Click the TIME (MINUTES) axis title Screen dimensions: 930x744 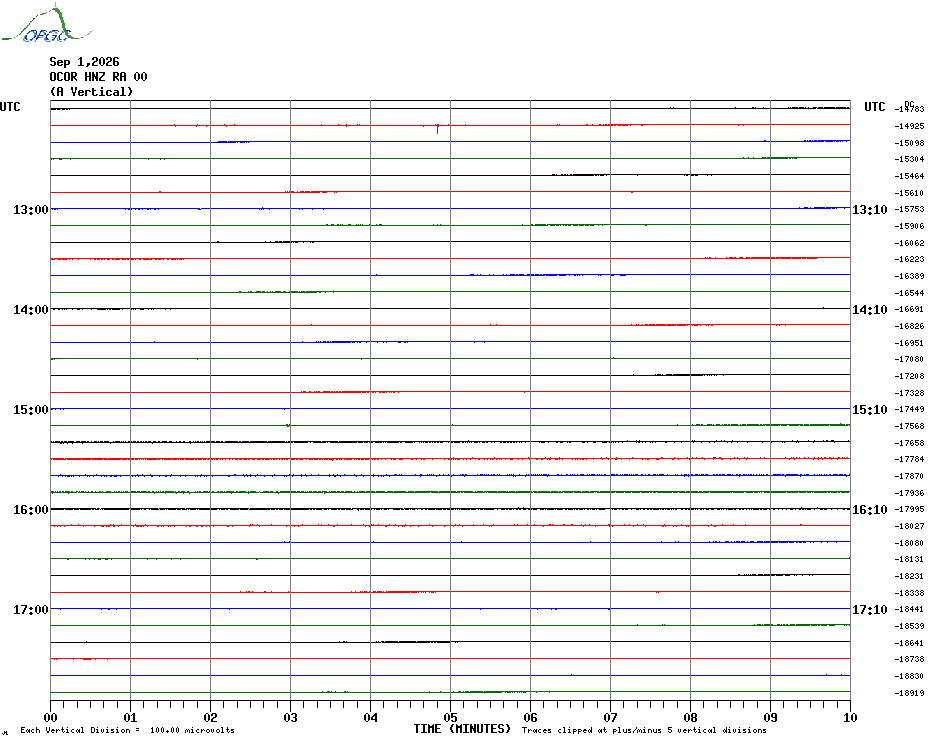[x=462, y=729]
